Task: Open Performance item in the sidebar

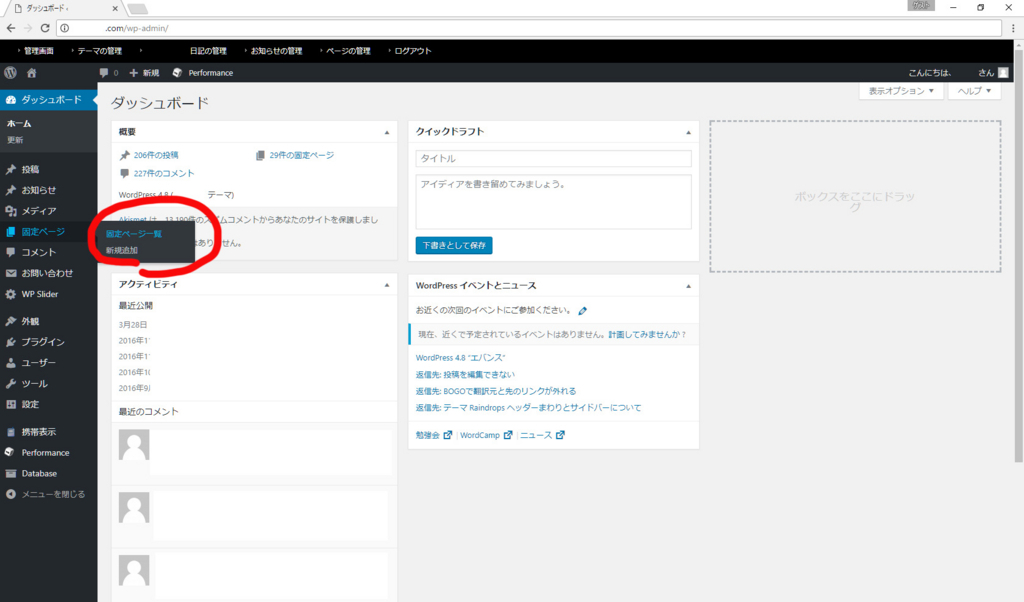Action: [48, 452]
